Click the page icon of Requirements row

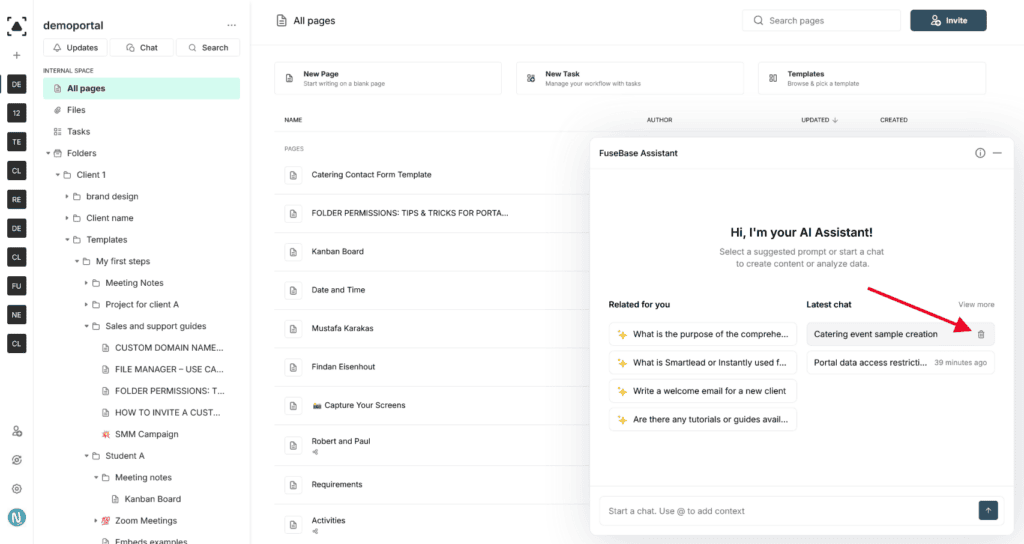pos(293,485)
